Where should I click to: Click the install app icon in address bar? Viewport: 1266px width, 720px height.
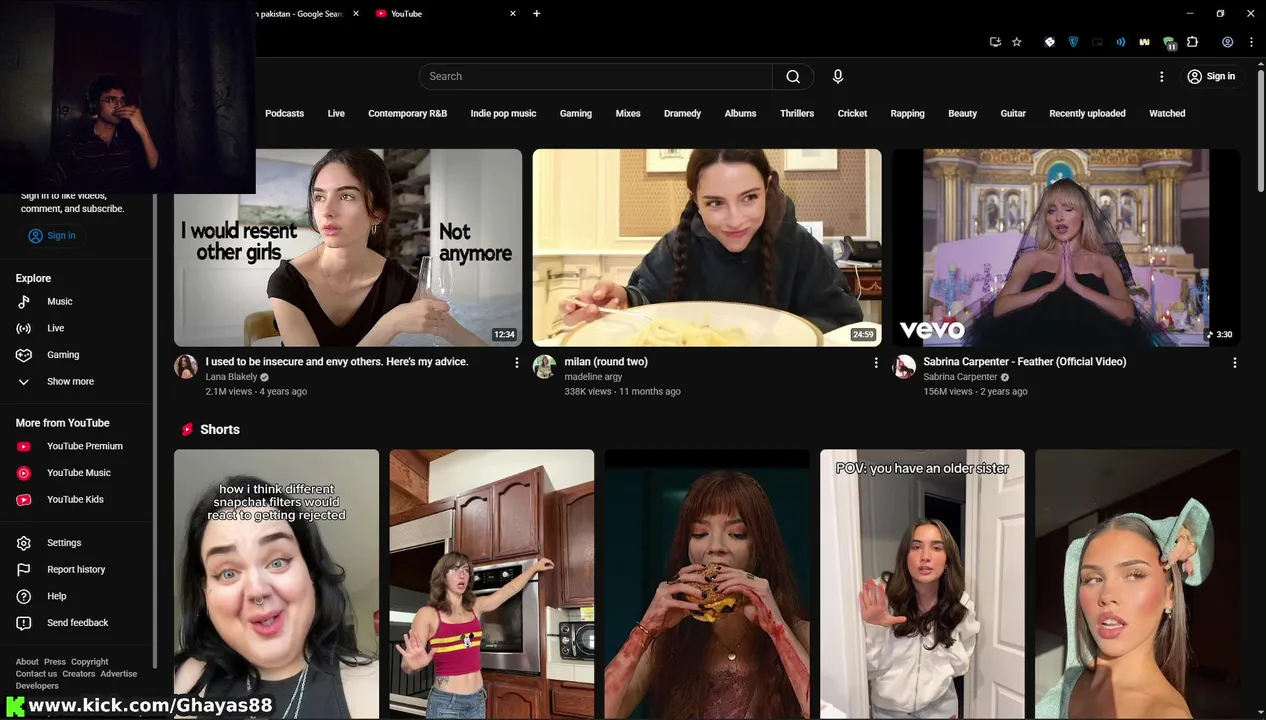[995, 42]
